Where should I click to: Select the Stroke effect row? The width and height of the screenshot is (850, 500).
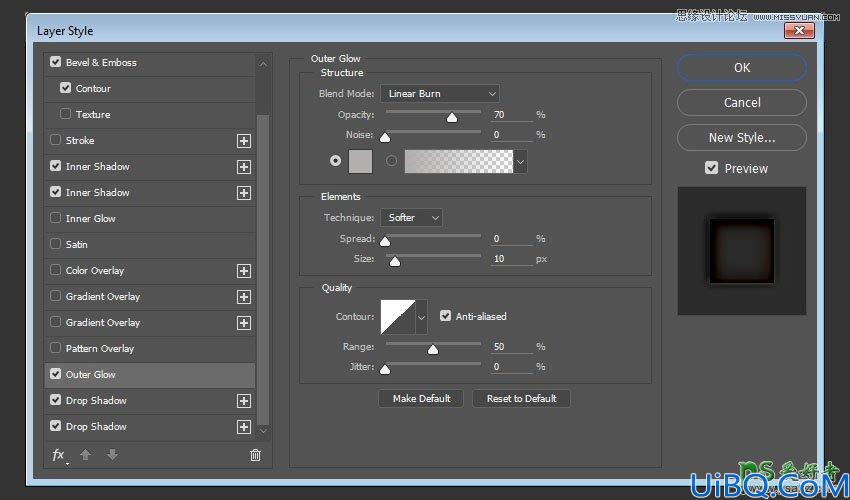[150, 140]
